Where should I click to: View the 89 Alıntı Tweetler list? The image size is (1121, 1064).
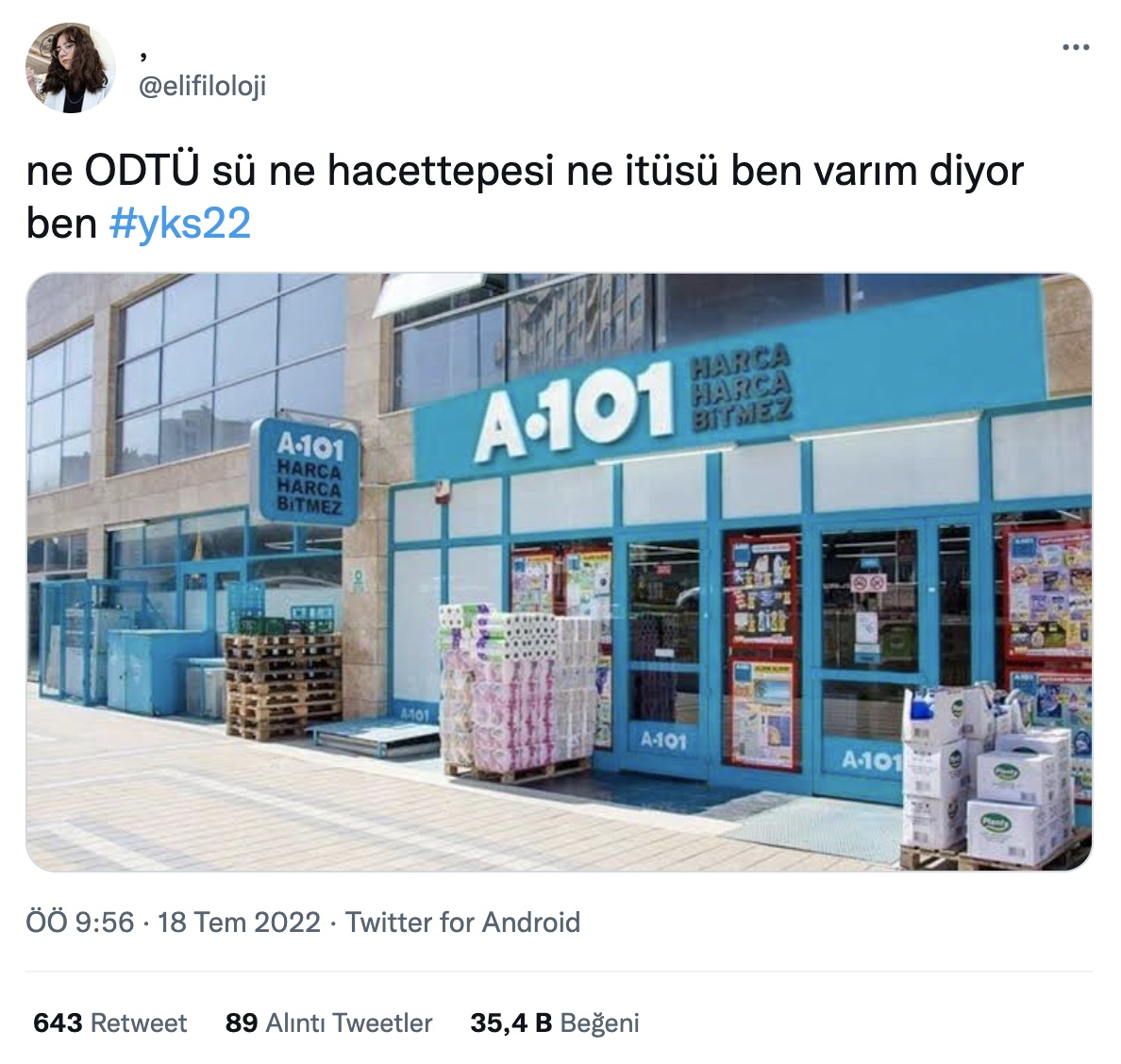(329, 1022)
